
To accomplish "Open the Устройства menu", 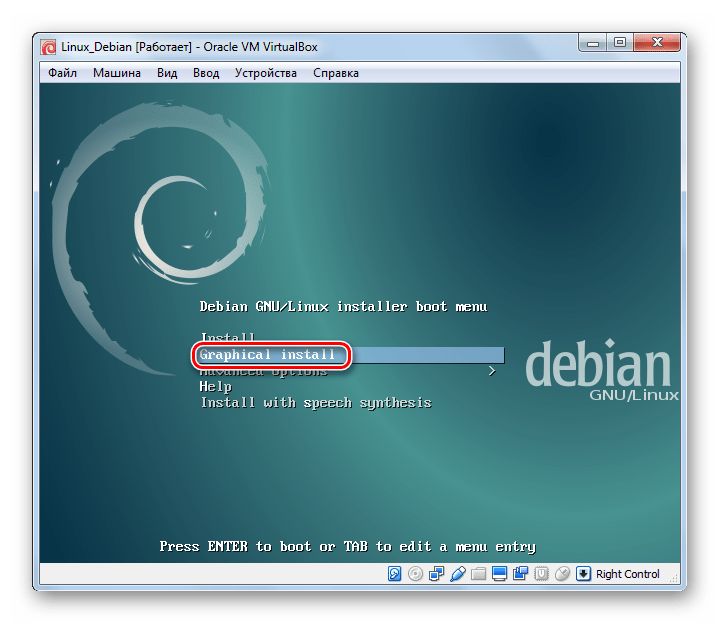I will pyautogui.click(x=265, y=73).
